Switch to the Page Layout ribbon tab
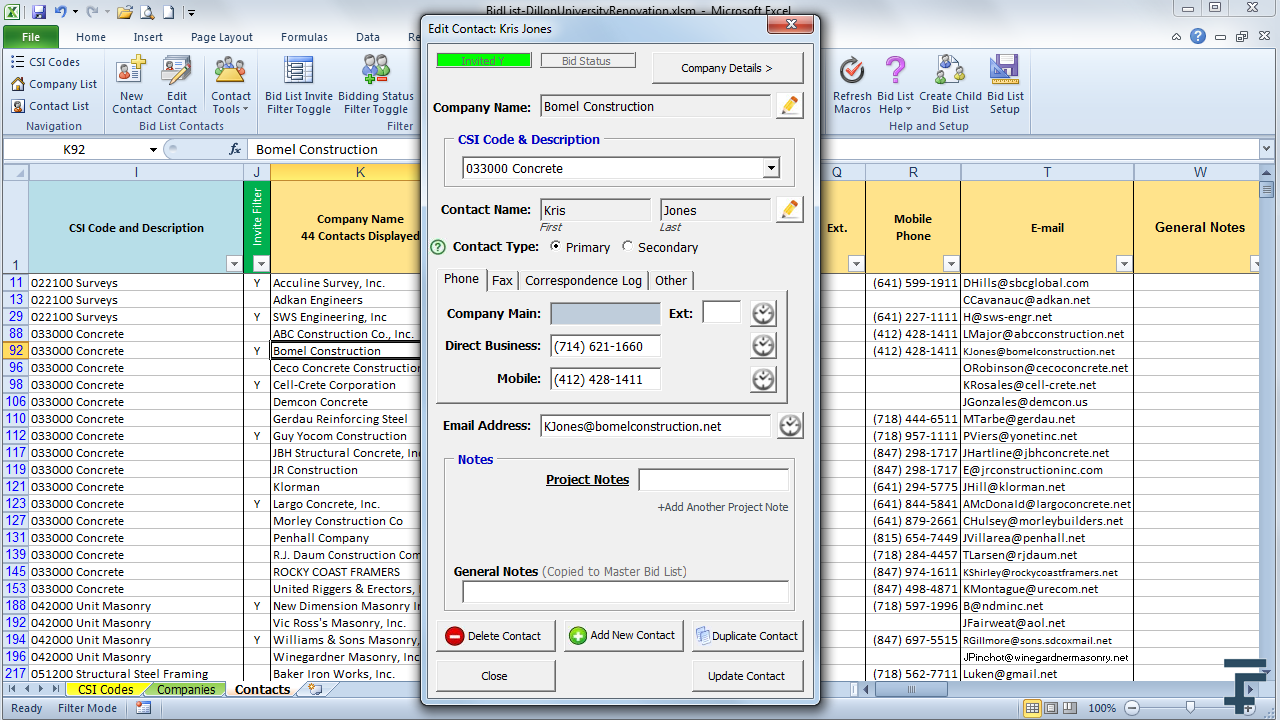This screenshot has height=720, width=1280. pos(222,37)
